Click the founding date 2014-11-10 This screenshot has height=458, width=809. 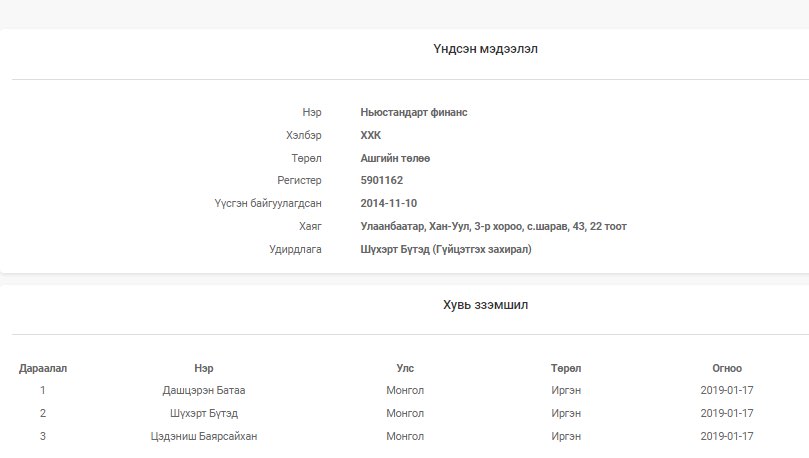(389, 203)
